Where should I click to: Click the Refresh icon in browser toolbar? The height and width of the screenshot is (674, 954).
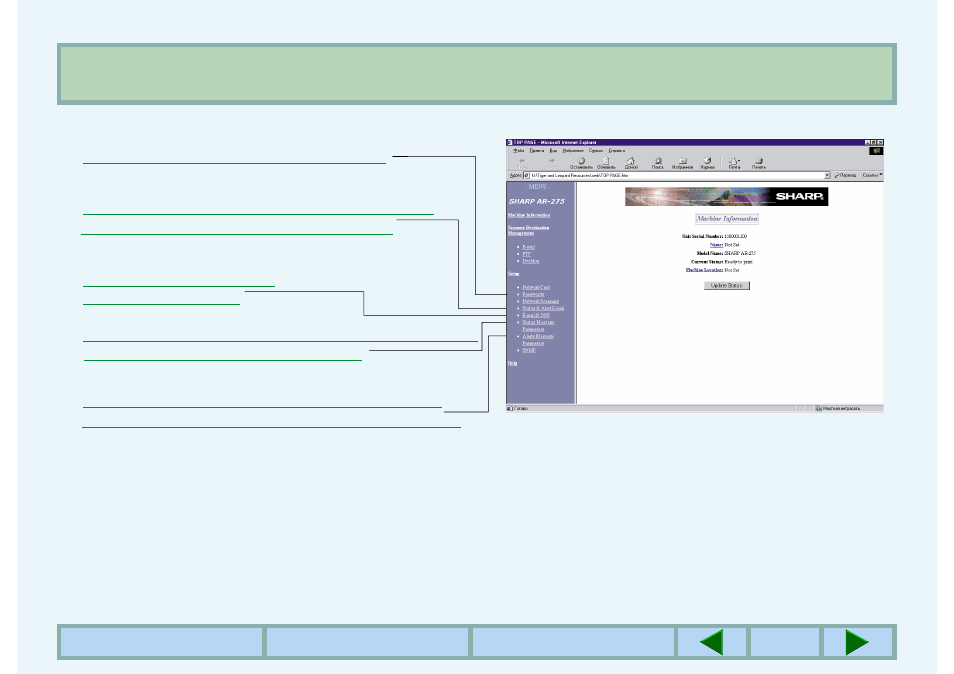tap(606, 163)
